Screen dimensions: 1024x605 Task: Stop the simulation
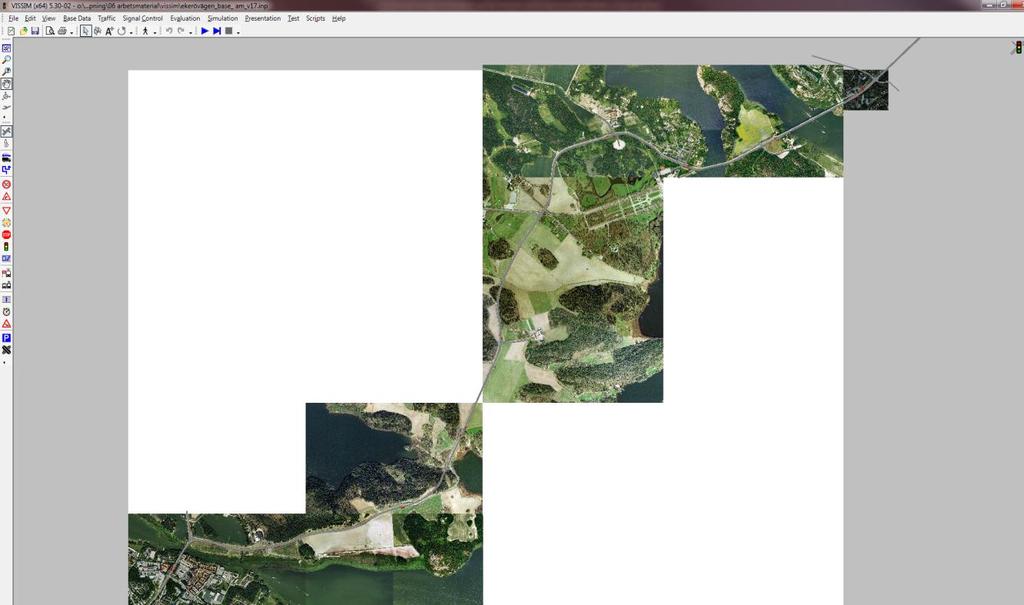pyautogui.click(x=229, y=31)
